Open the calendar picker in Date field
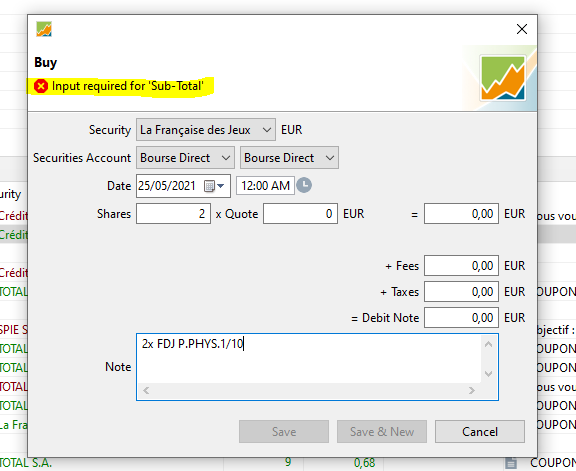The image size is (576, 471). pos(214,186)
